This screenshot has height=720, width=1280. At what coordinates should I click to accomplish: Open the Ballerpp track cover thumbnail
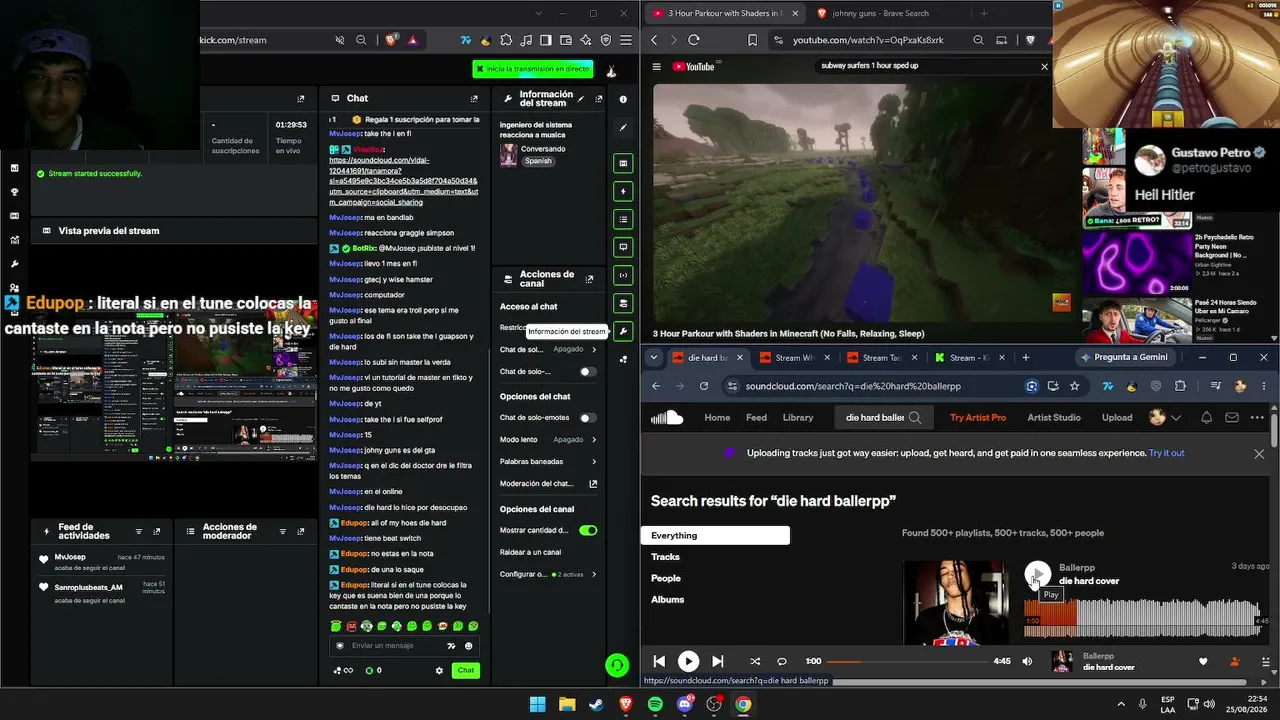[955, 603]
